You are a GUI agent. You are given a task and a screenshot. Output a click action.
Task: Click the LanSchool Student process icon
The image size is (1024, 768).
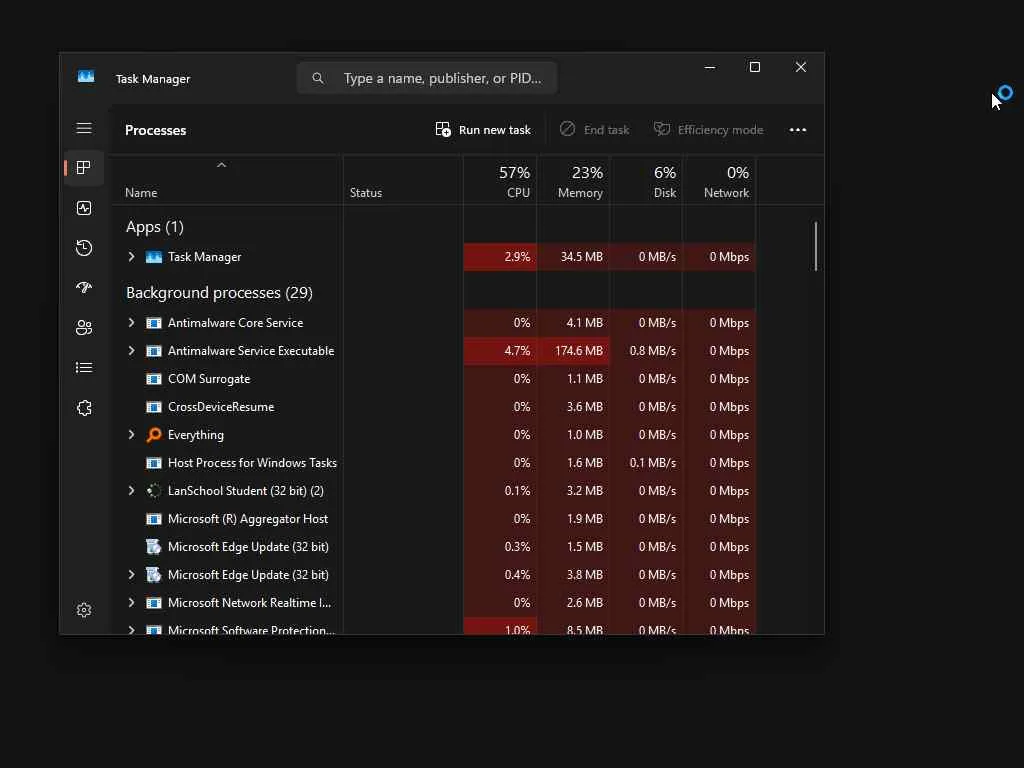(x=153, y=490)
